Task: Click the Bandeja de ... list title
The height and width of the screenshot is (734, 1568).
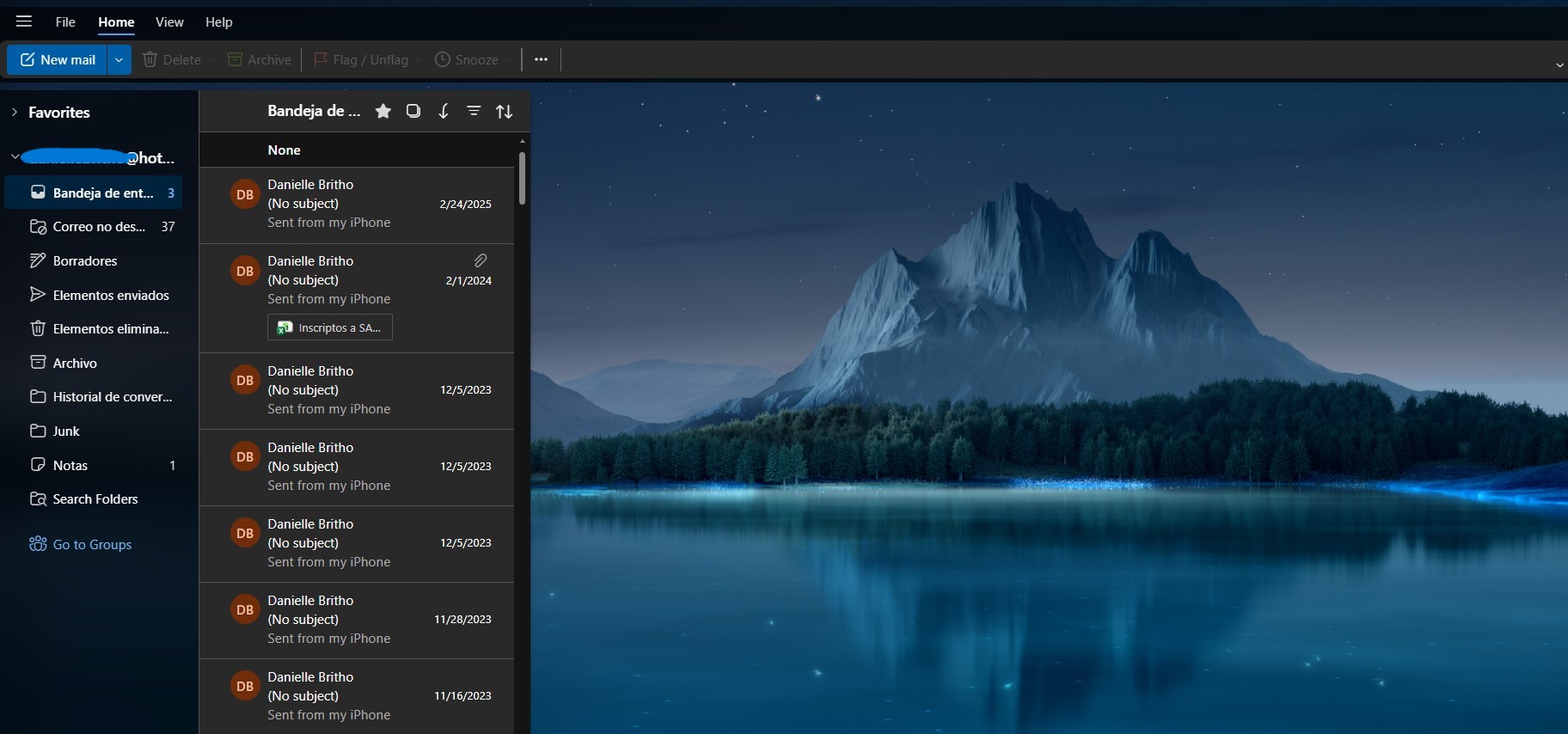Action: [314, 111]
